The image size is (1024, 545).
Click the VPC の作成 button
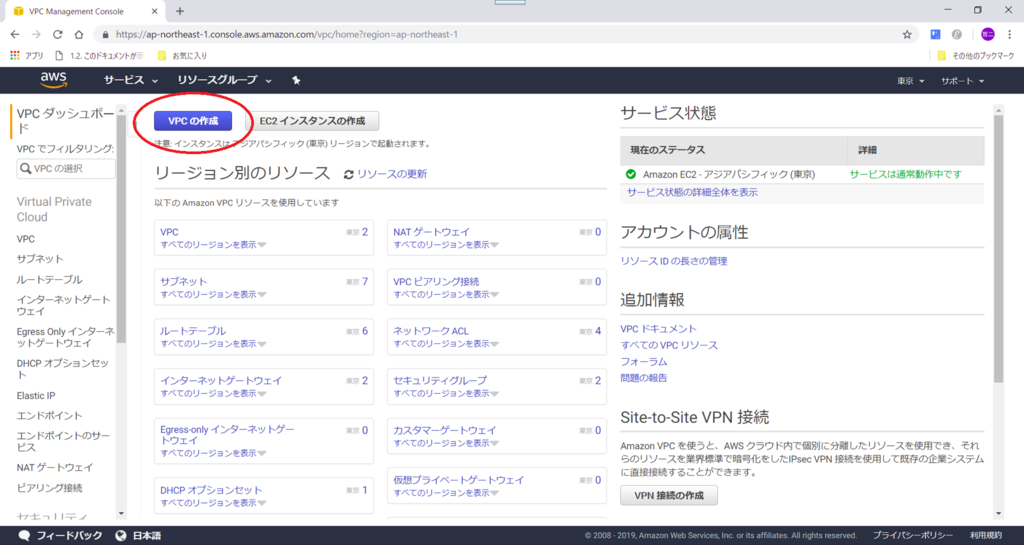(x=193, y=121)
